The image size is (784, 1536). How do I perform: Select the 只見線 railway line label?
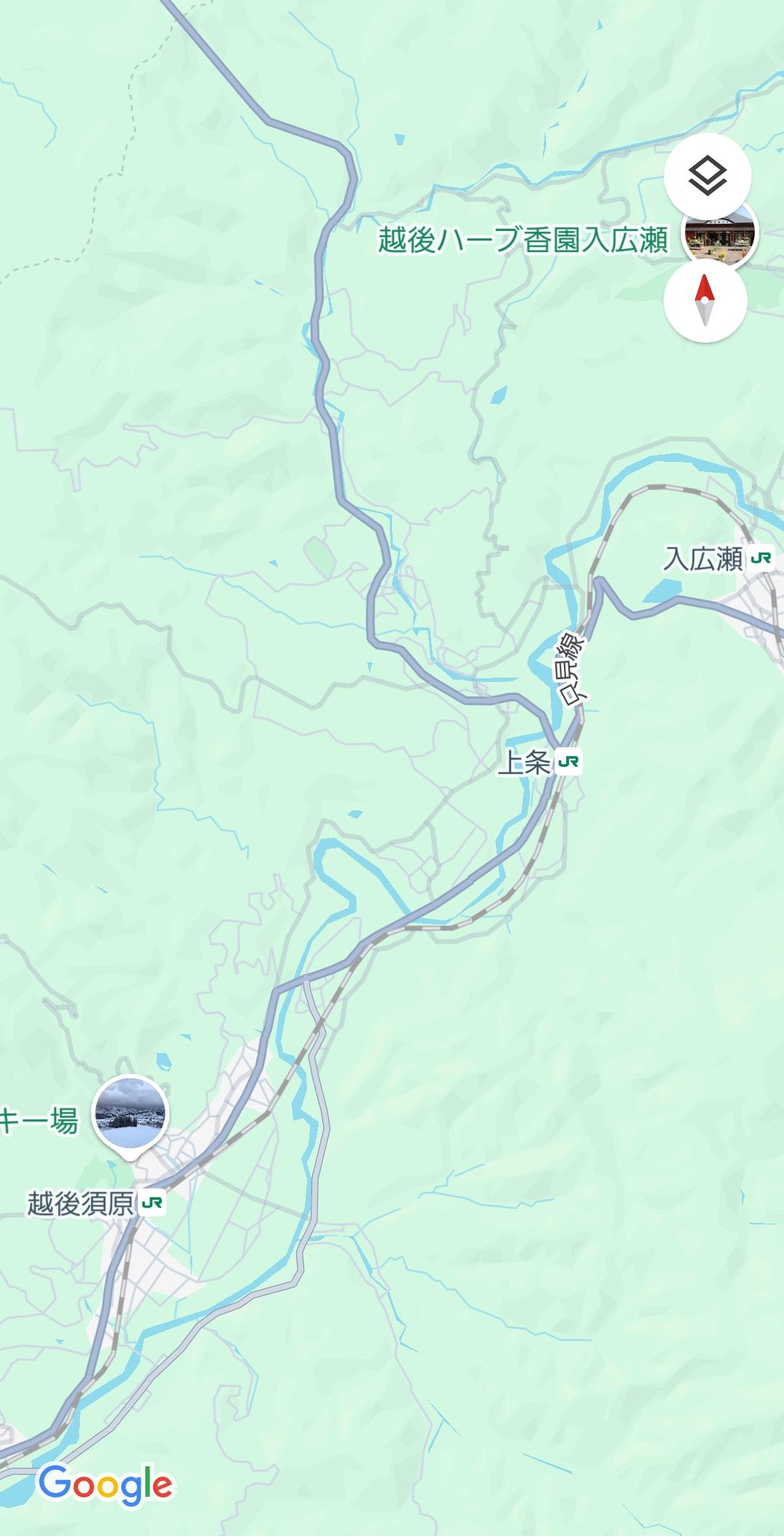point(573,668)
